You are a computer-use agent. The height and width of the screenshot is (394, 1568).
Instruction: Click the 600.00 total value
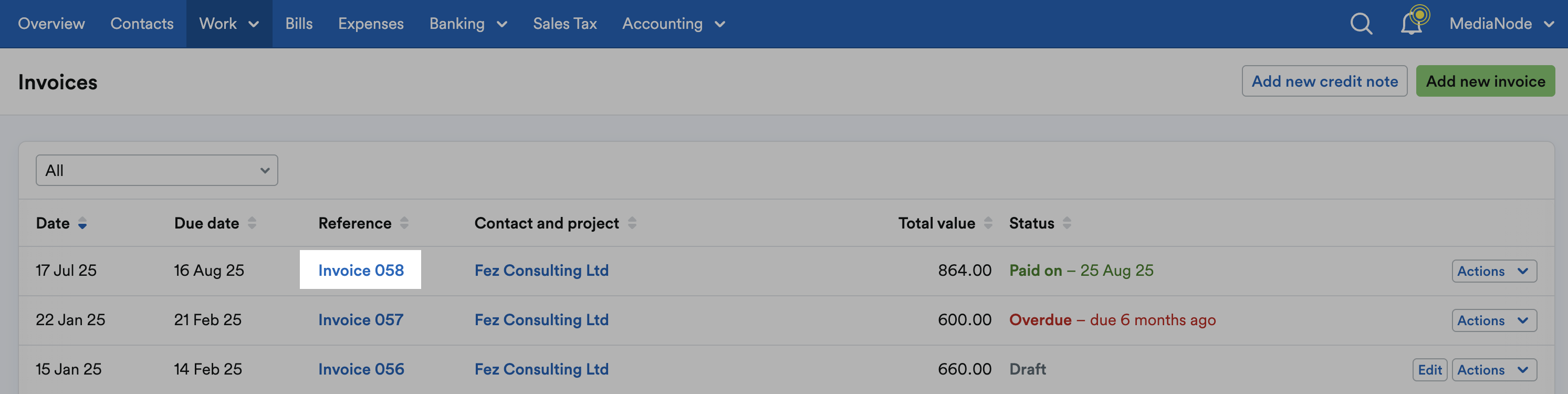pyautogui.click(x=964, y=320)
